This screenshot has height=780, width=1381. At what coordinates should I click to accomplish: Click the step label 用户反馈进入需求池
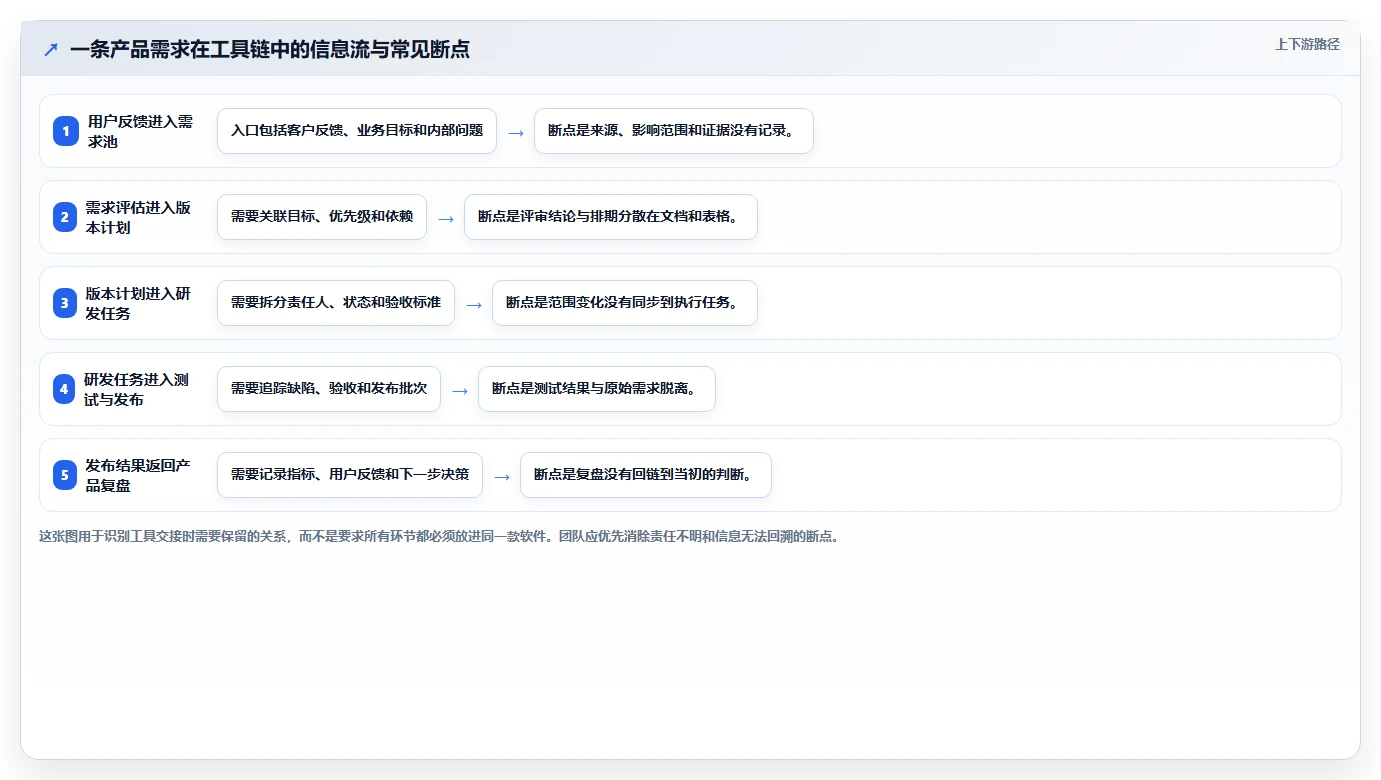pyautogui.click(x=140, y=131)
